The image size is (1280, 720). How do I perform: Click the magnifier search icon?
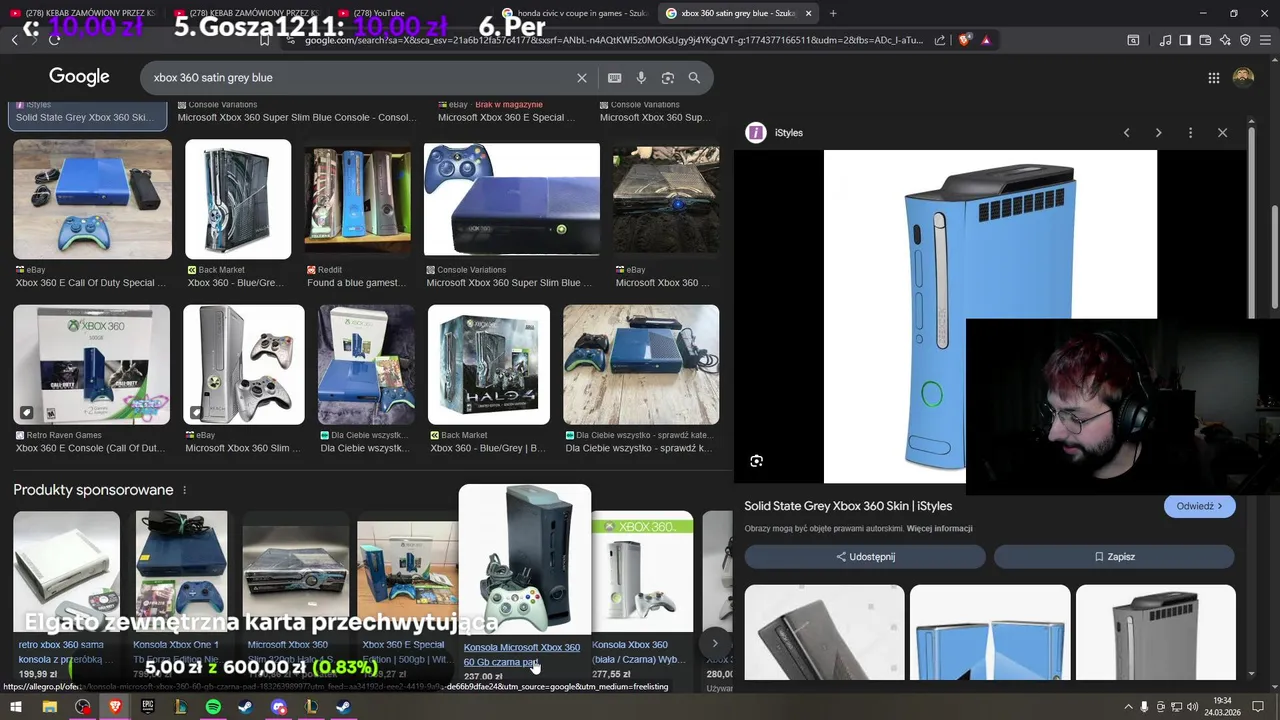[x=694, y=78]
